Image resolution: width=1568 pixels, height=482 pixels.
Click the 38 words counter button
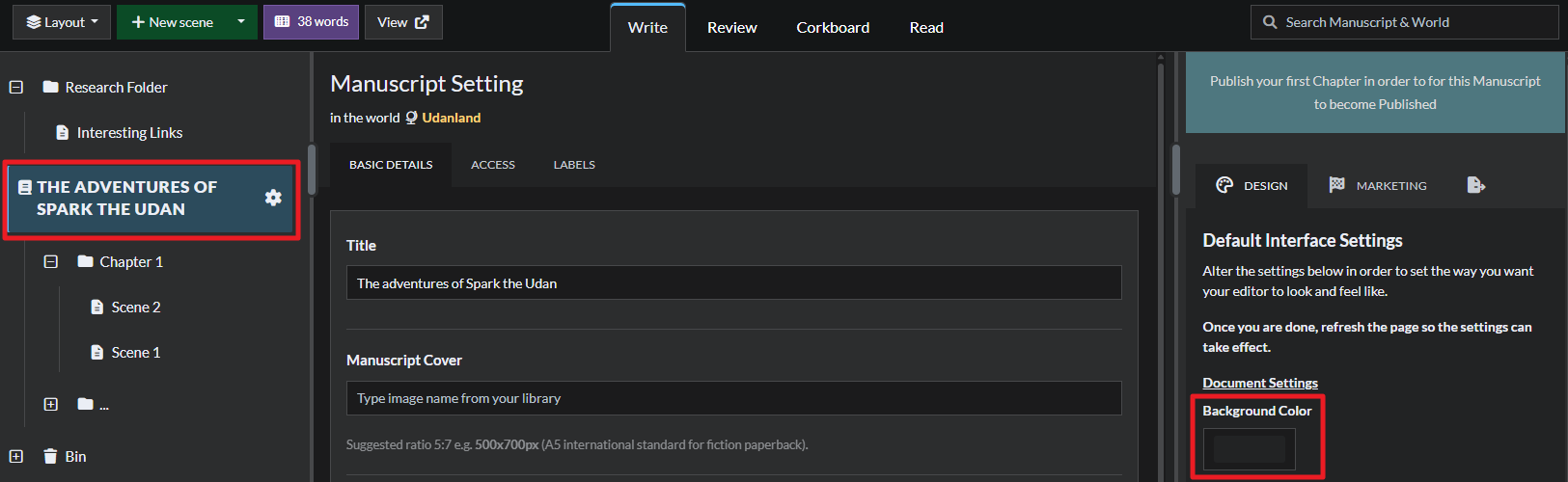311,22
